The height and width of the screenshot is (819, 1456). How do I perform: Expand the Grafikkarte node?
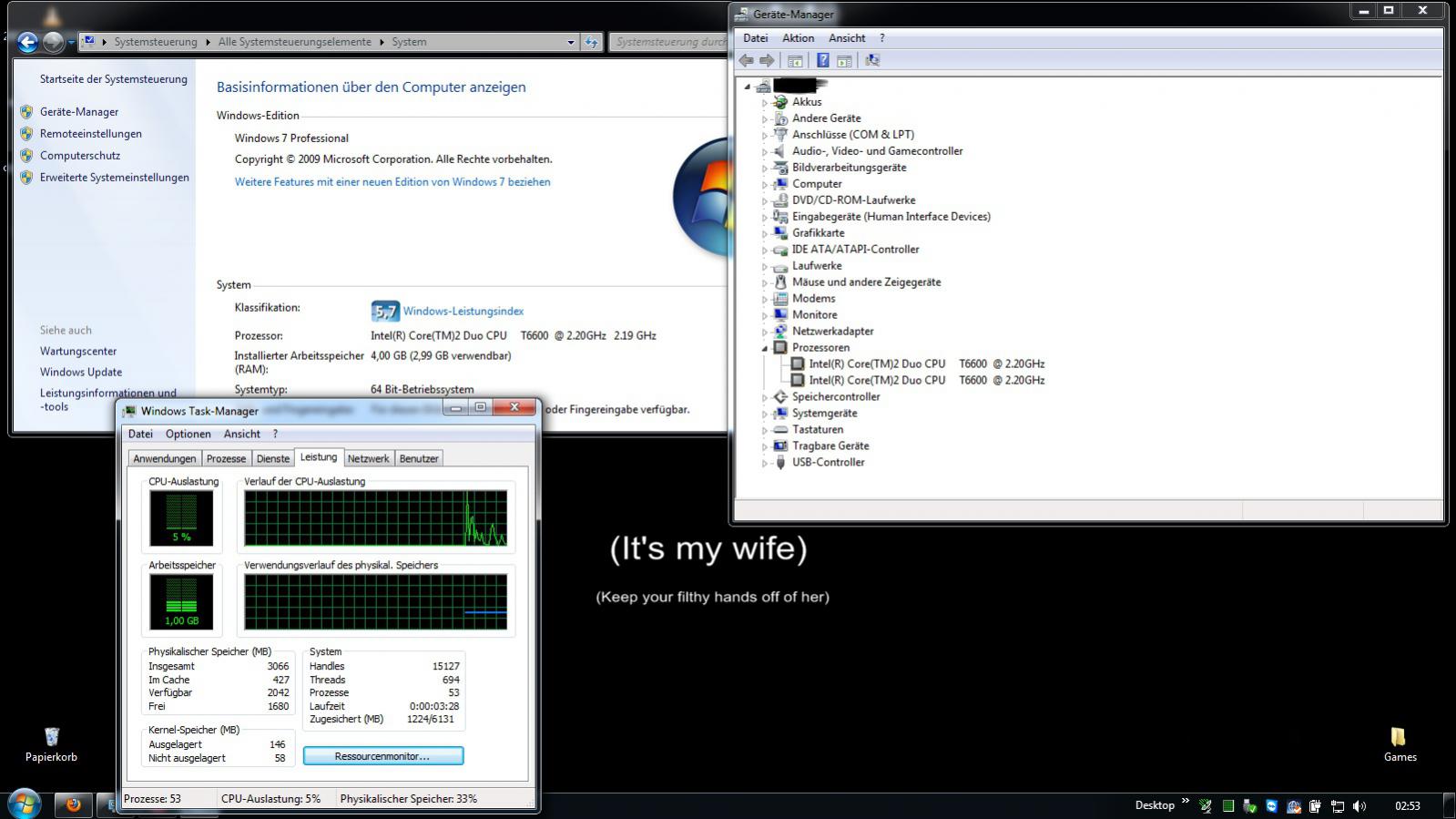tap(765, 233)
